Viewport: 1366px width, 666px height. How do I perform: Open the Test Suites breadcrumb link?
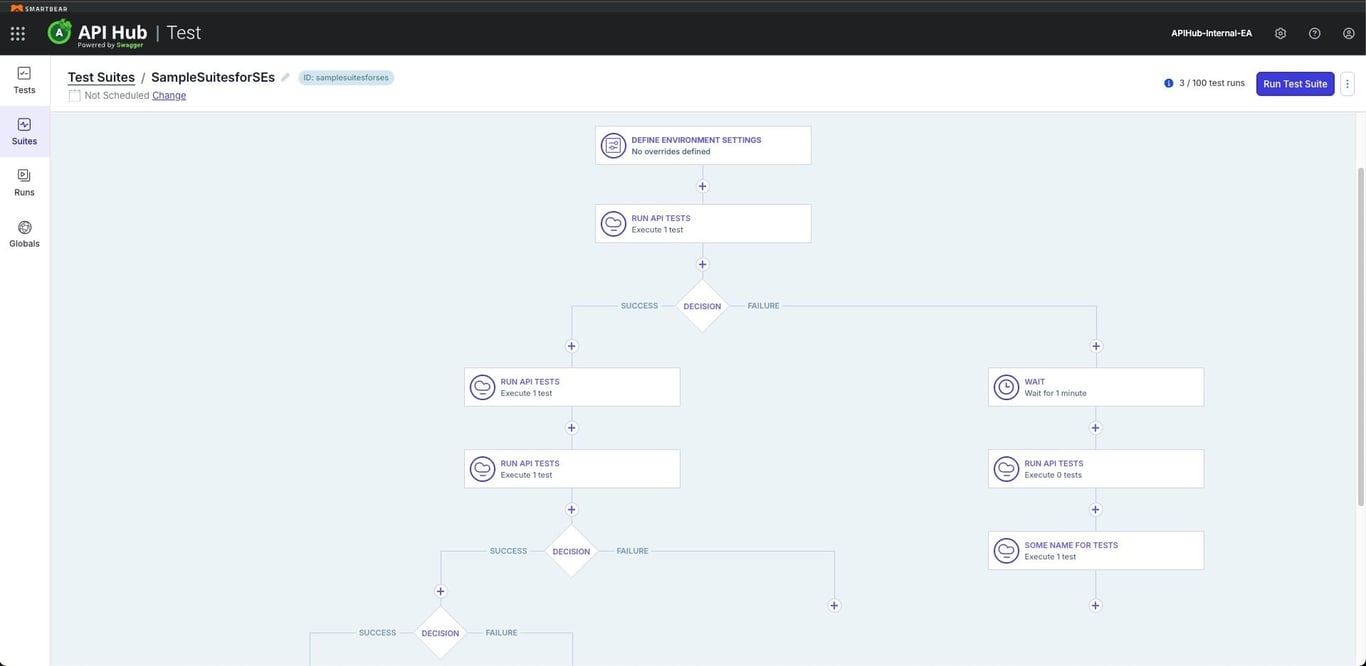coord(101,77)
